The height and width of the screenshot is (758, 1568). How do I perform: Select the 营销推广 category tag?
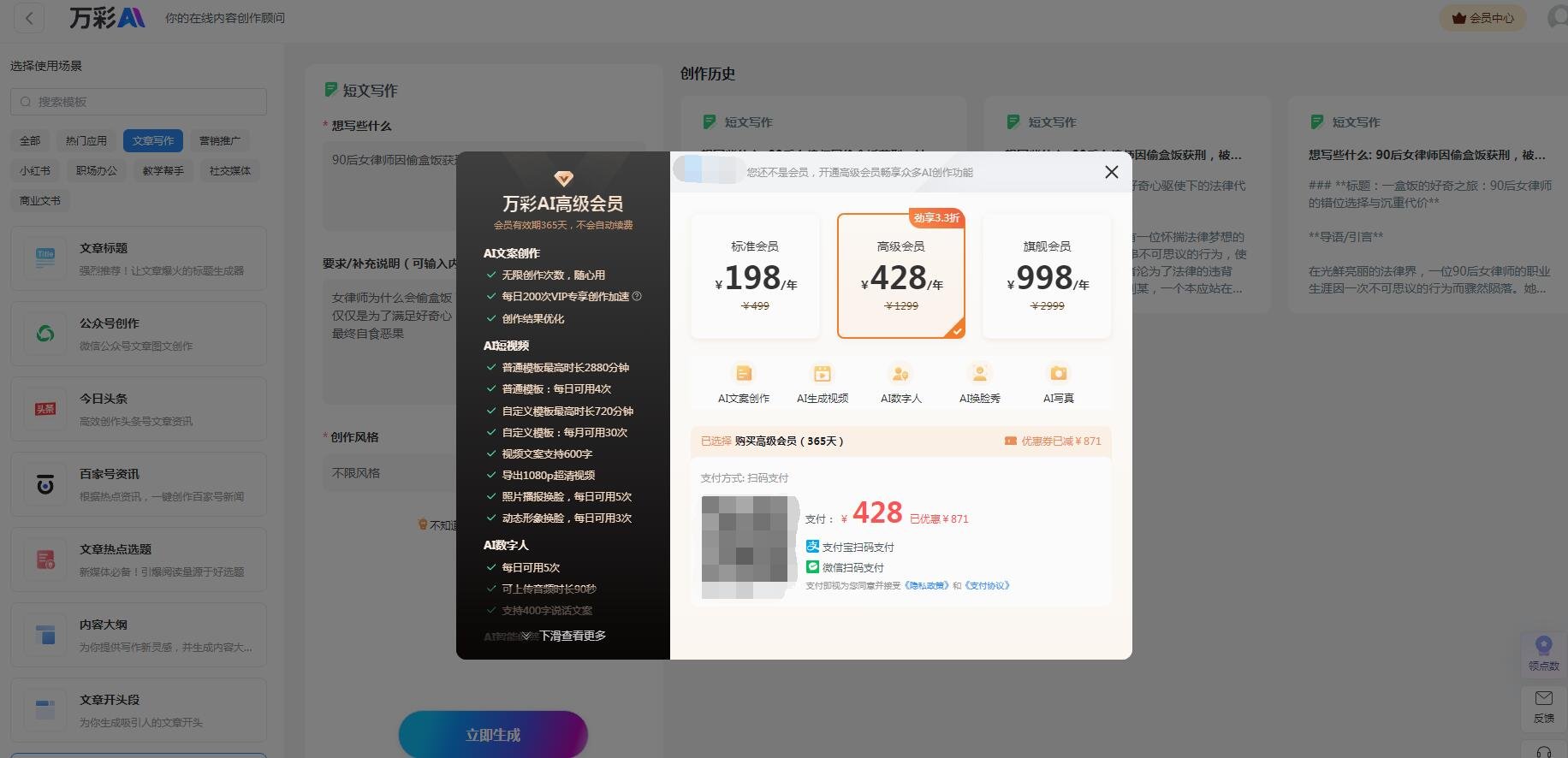tap(220, 141)
